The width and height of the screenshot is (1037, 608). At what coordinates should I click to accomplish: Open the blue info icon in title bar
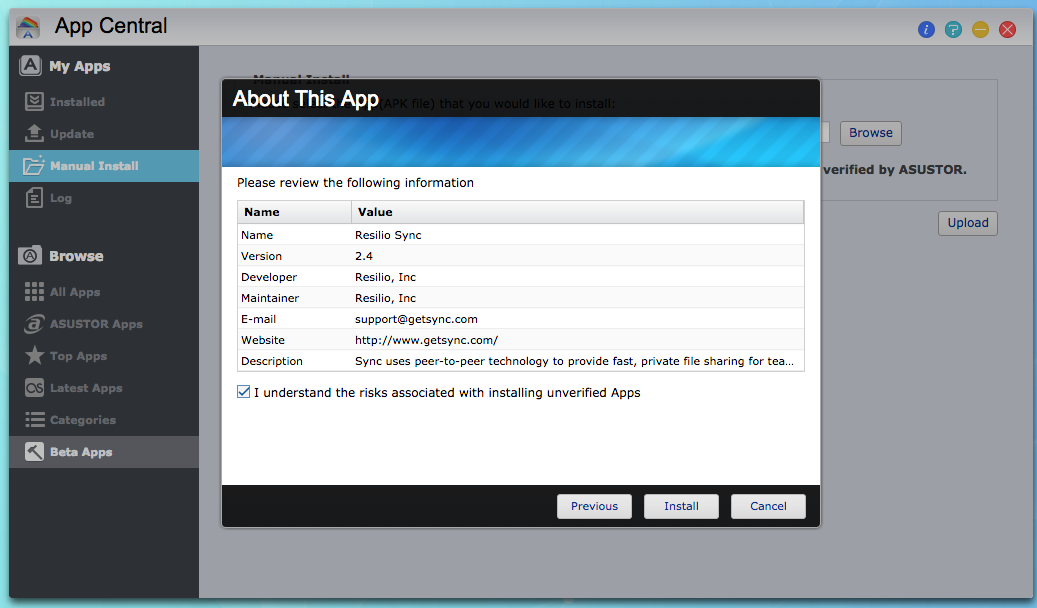pyautogui.click(x=926, y=29)
